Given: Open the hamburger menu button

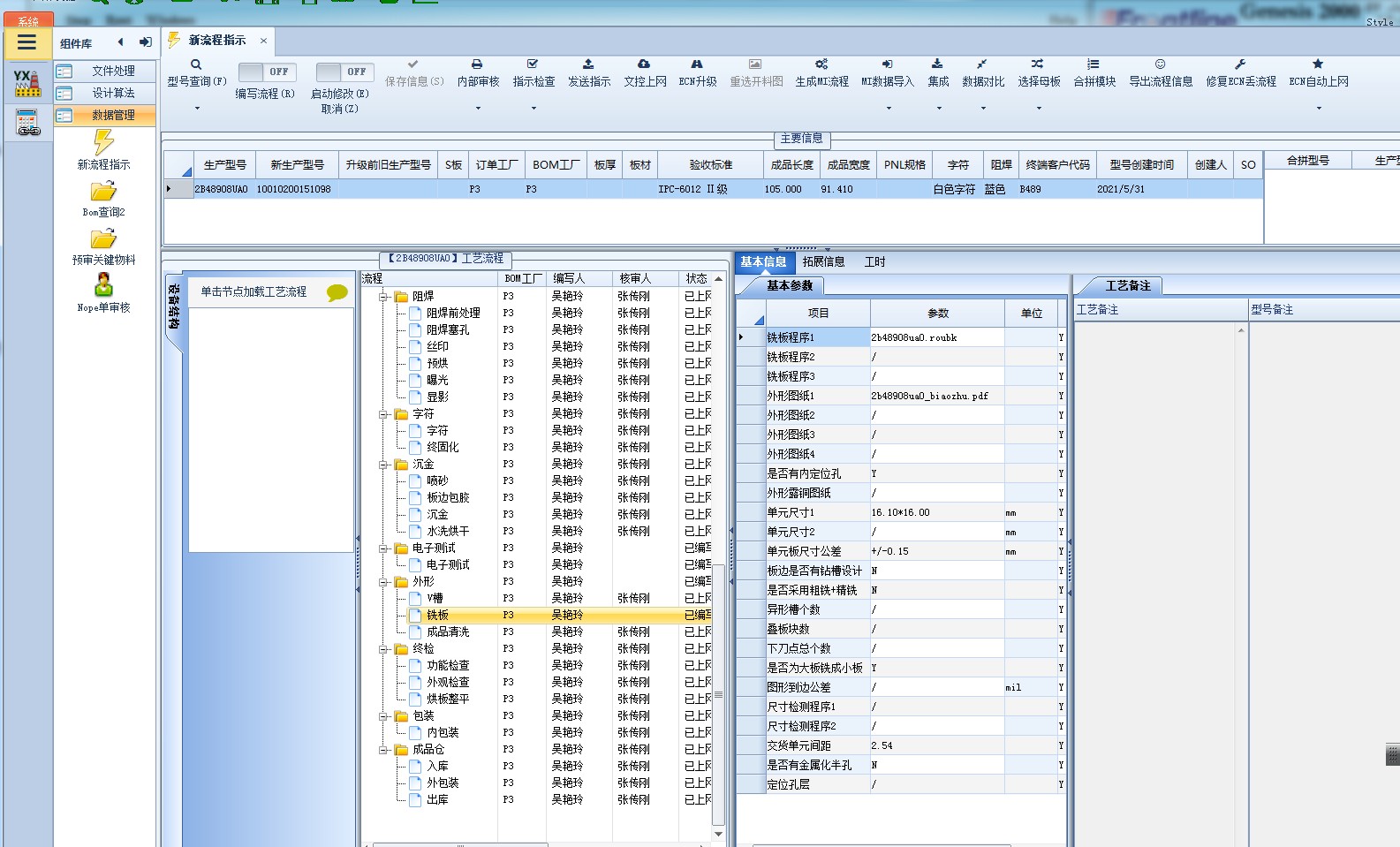Looking at the screenshot, I should [27, 42].
